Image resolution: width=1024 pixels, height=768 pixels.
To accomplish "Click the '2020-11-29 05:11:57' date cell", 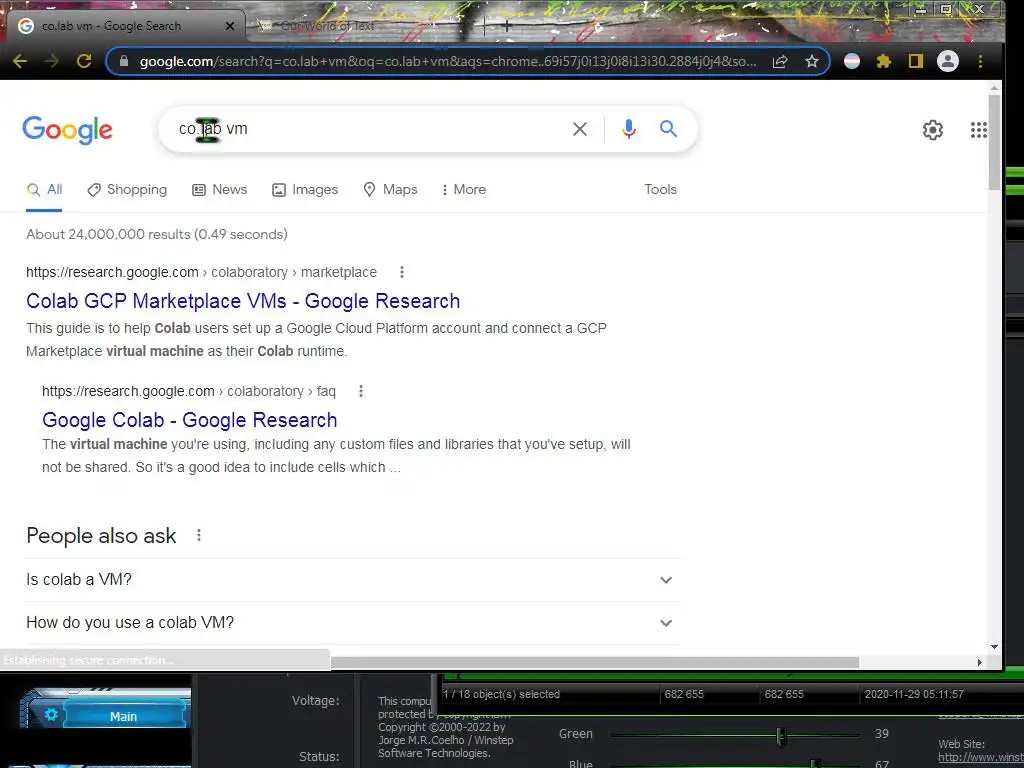I will click(x=914, y=694).
